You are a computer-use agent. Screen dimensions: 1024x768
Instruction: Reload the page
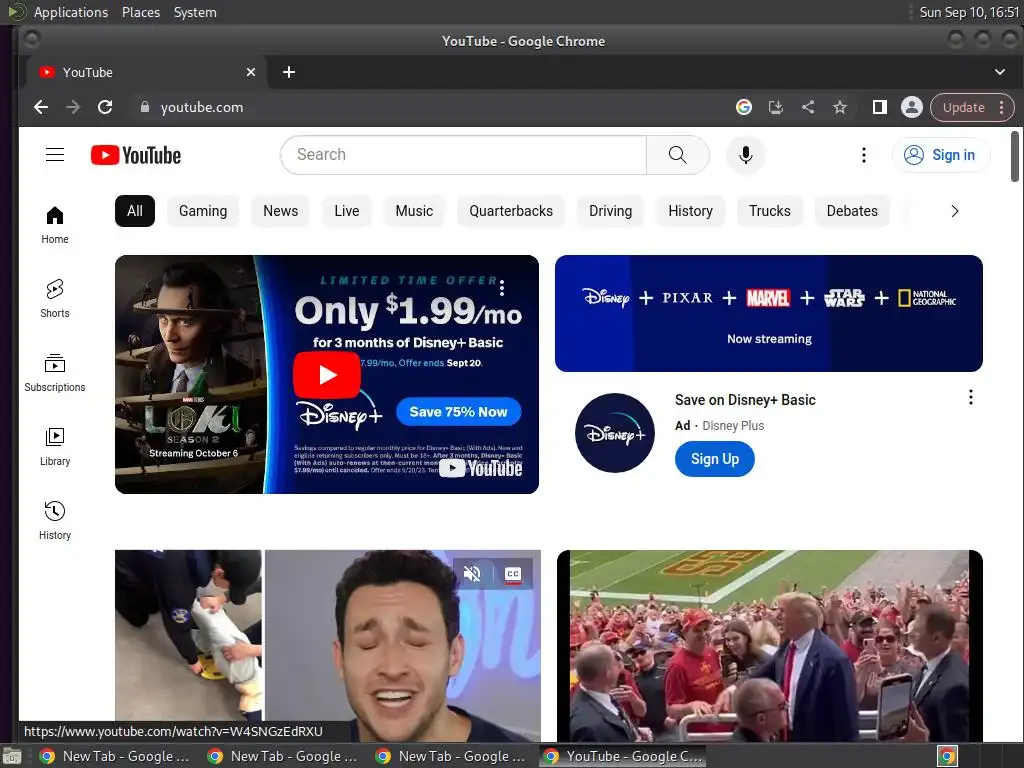pos(105,107)
